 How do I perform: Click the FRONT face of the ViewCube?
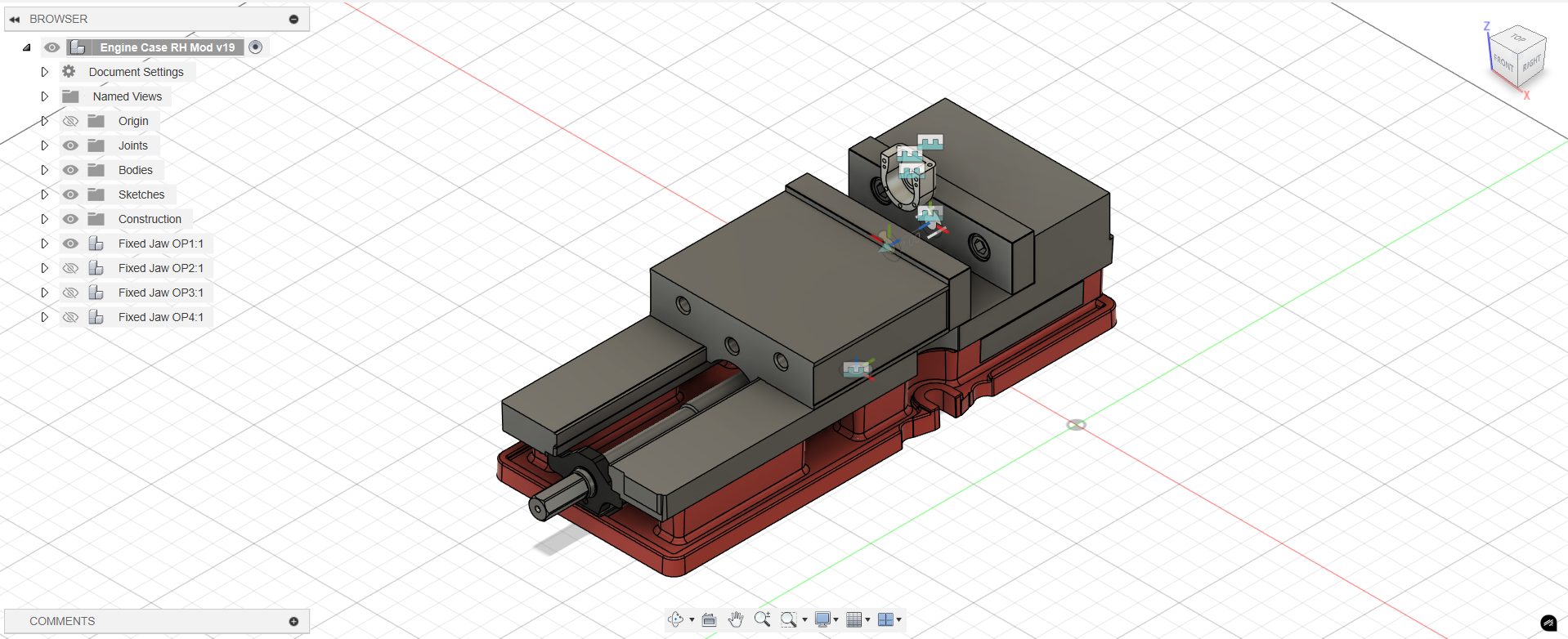tap(1503, 64)
